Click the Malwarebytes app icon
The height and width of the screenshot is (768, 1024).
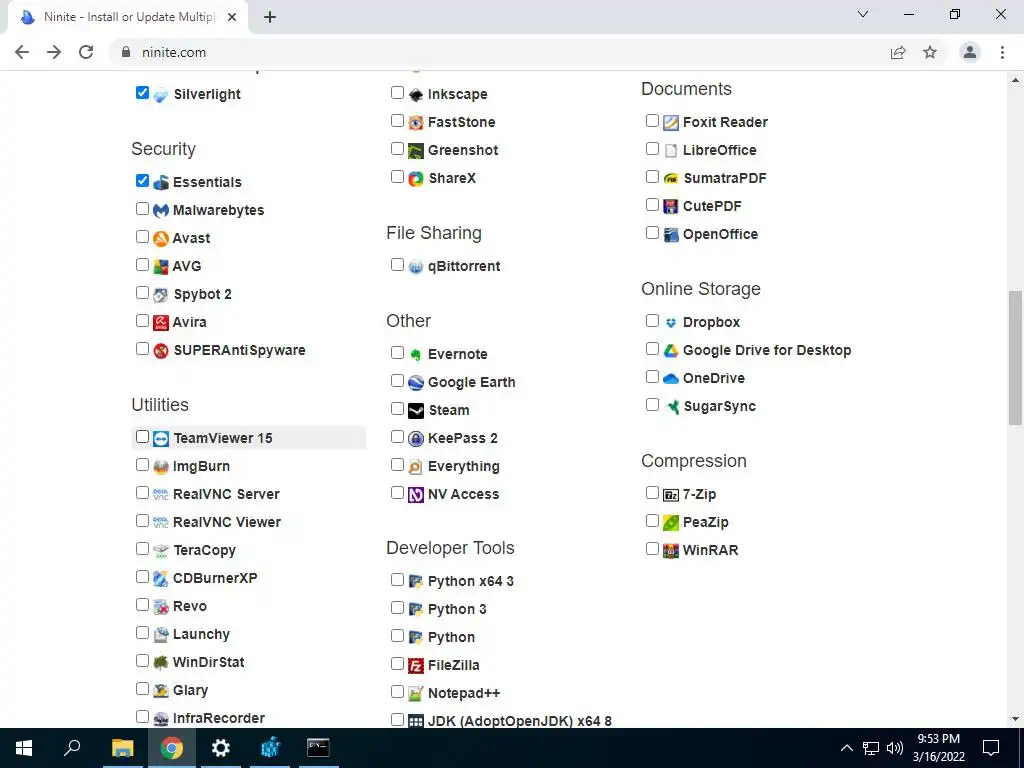pos(161,210)
